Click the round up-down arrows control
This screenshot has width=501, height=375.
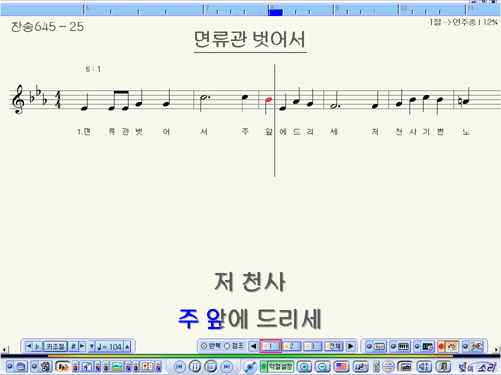[x=388, y=367]
